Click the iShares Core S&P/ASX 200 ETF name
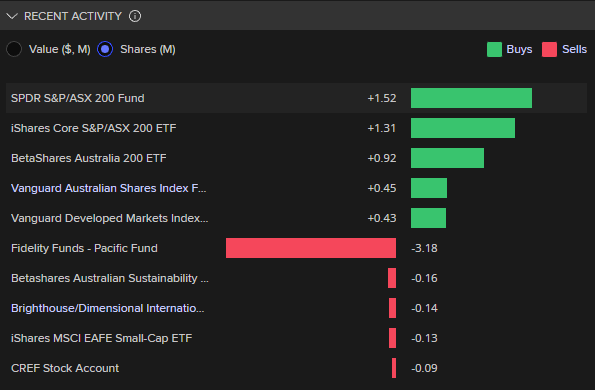Screen dimensions: 595x390 pos(94,128)
